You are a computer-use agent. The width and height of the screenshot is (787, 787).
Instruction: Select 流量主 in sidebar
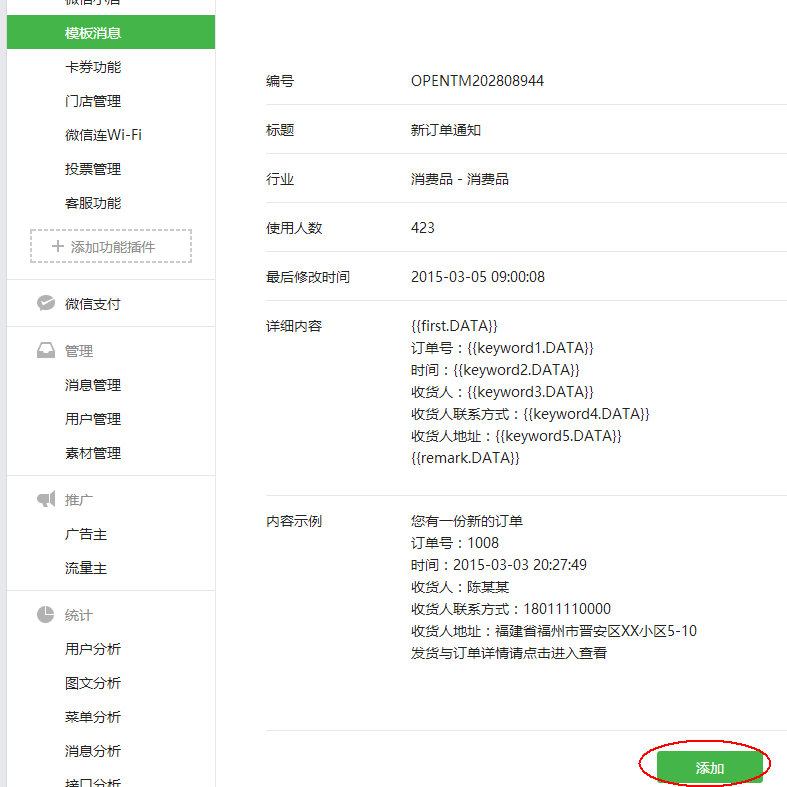coord(86,568)
